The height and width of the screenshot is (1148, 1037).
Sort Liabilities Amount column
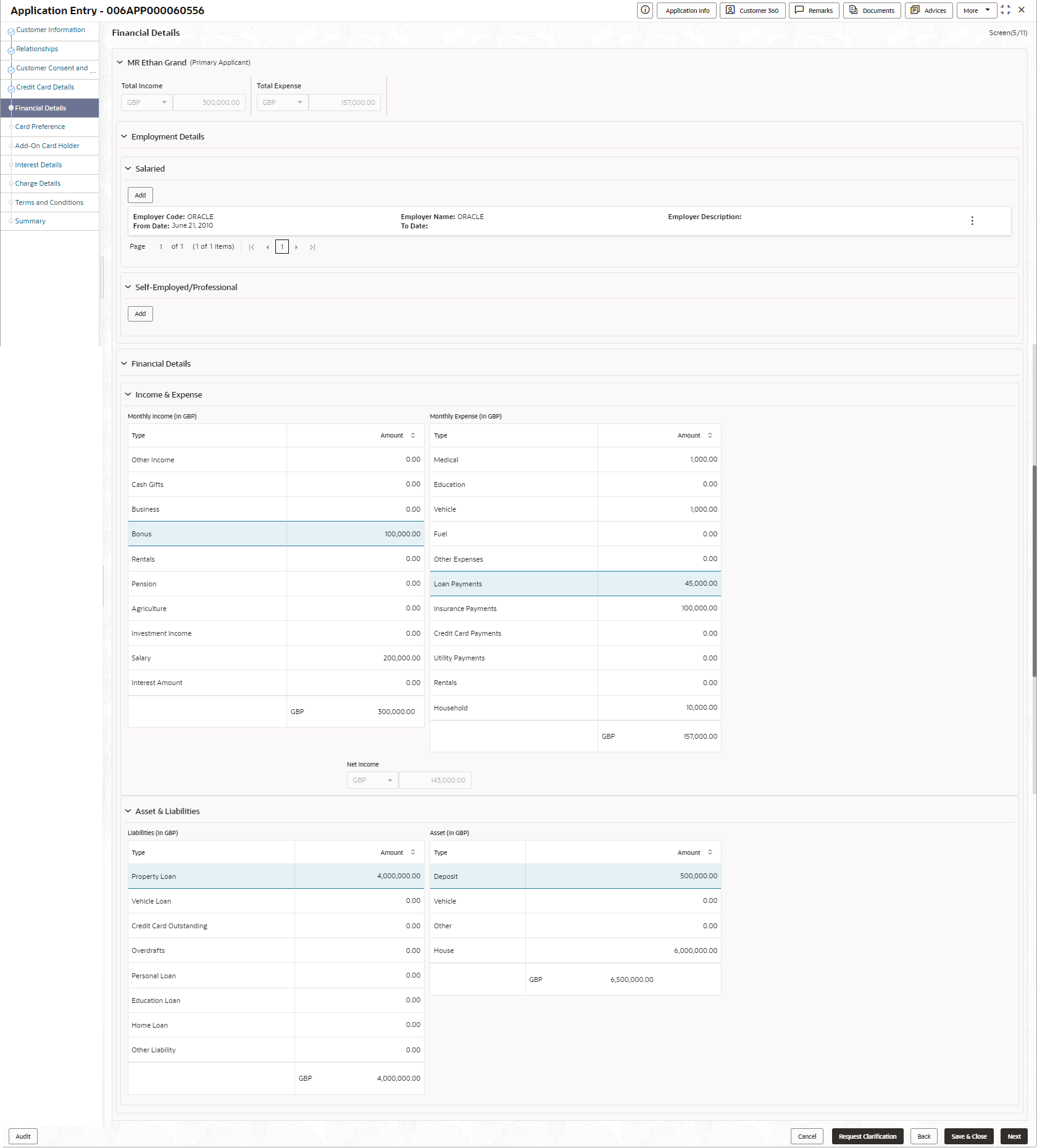pos(413,852)
